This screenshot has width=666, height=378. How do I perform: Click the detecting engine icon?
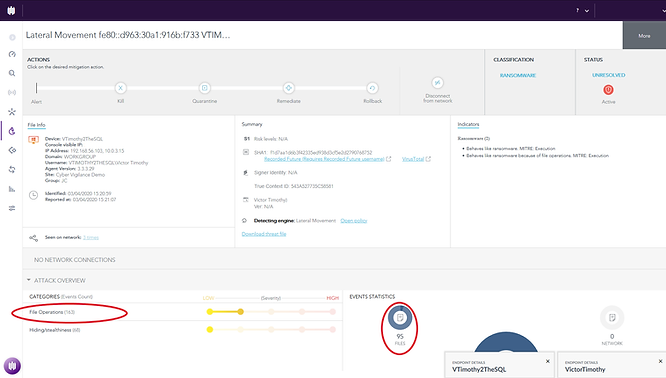coord(245,220)
